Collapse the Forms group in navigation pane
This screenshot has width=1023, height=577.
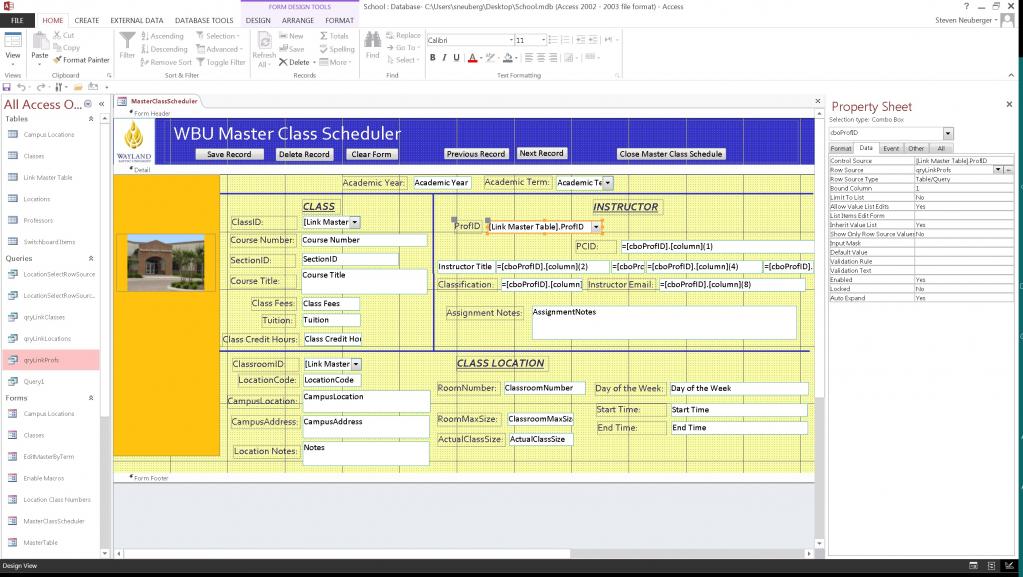(91, 398)
